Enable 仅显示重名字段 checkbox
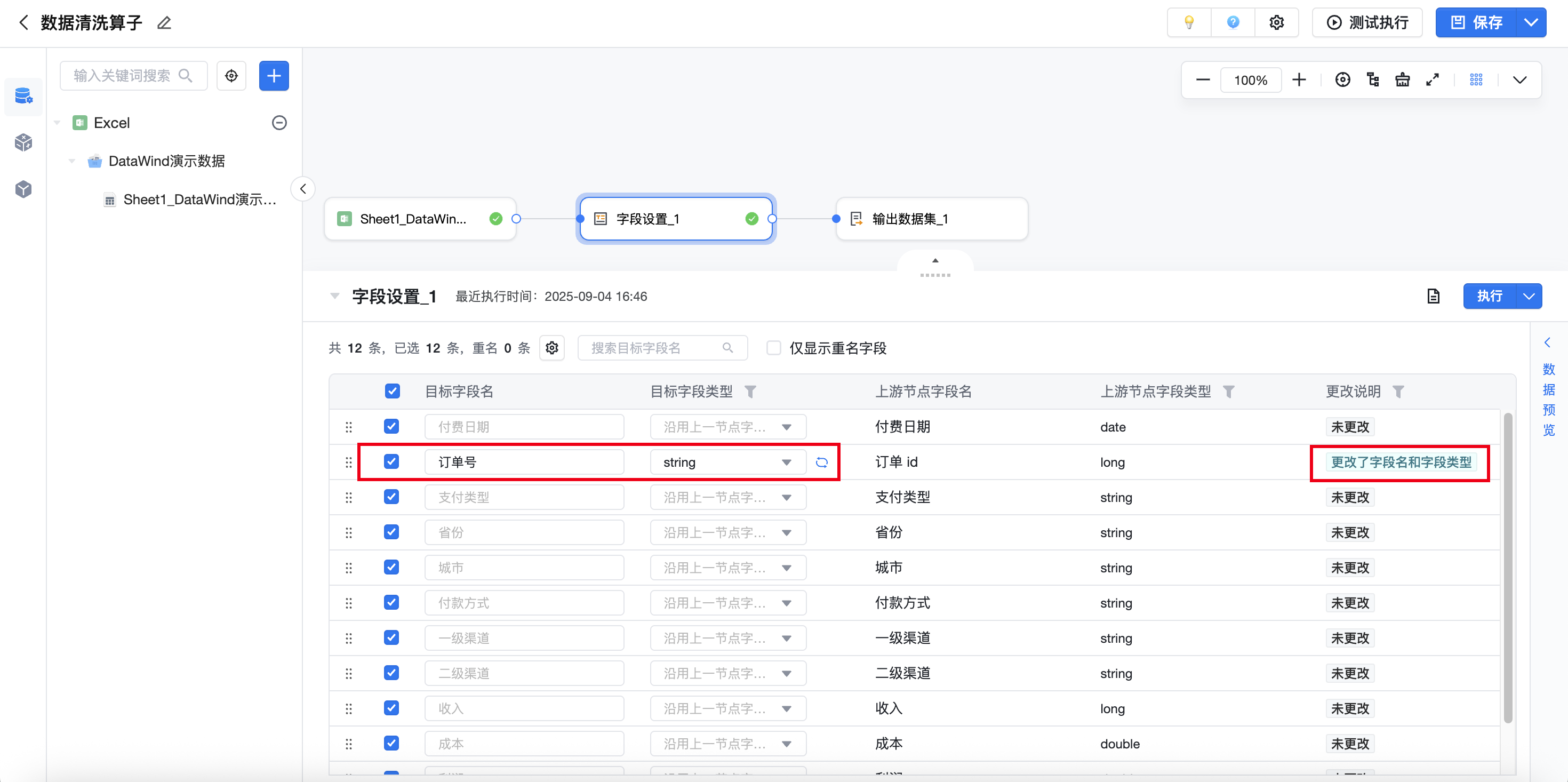Image resolution: width=1568 pixels, height=782 pixels. coord(773,348)
